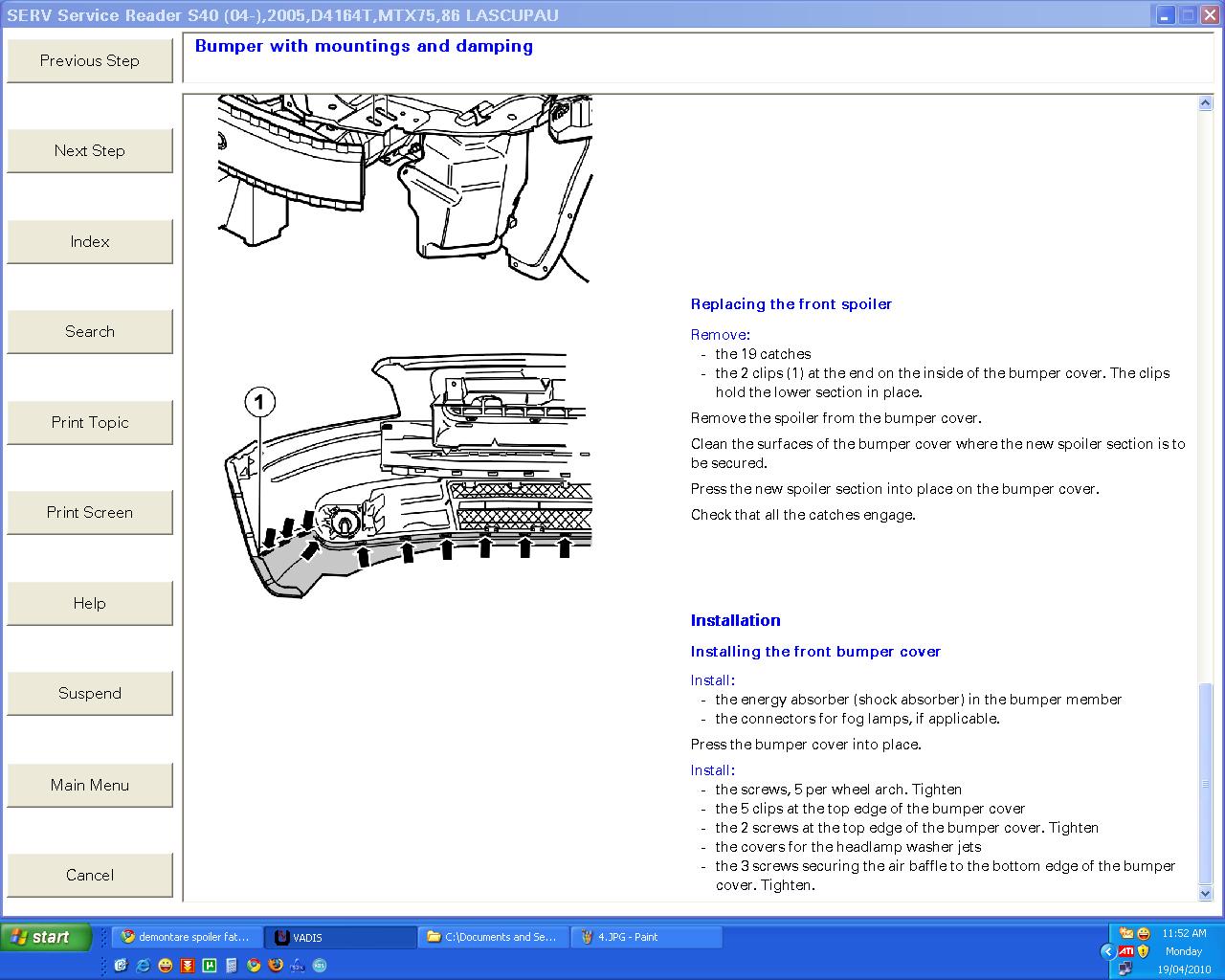The image size is (1225, 980).
Task: Click the 'Replacing the front spoiler' heading
Action: click(x=791, y=304)
